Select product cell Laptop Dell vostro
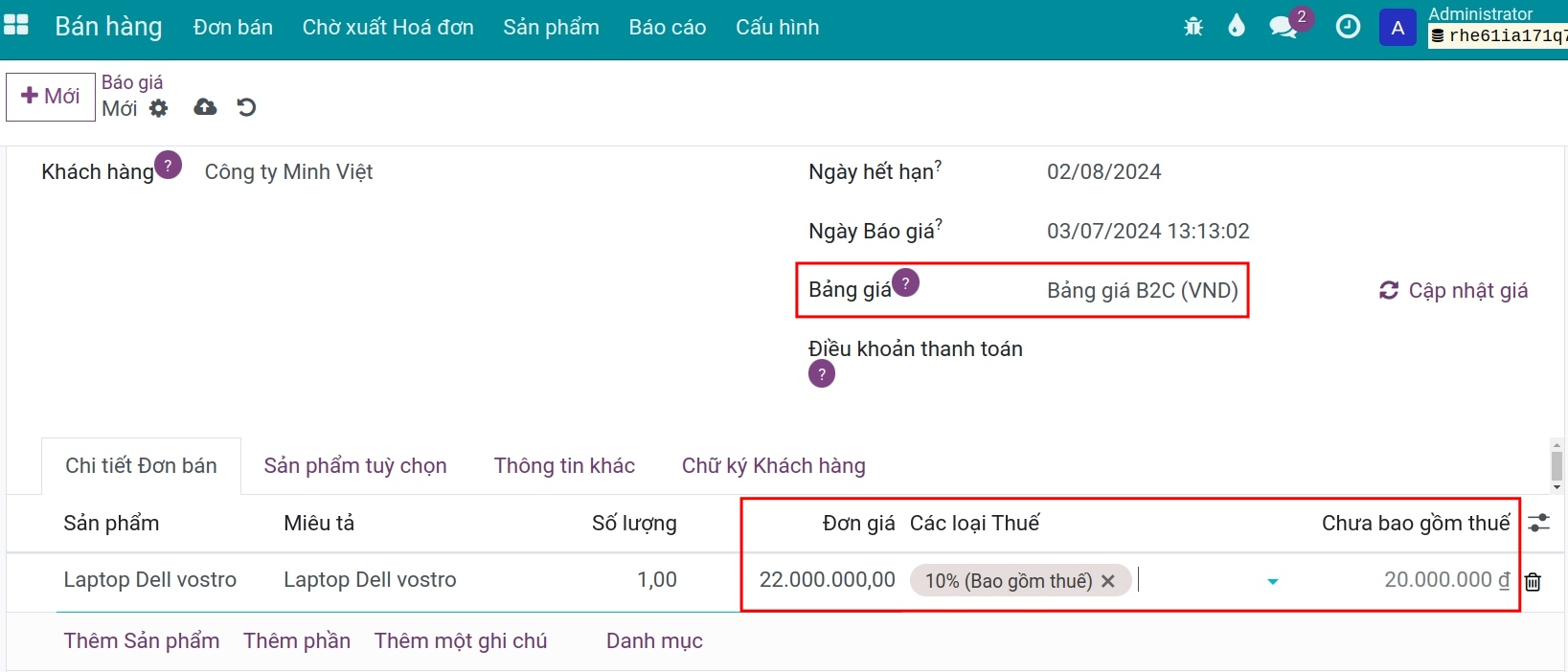The image size is (1568, 672). click(x=150, y=580)
